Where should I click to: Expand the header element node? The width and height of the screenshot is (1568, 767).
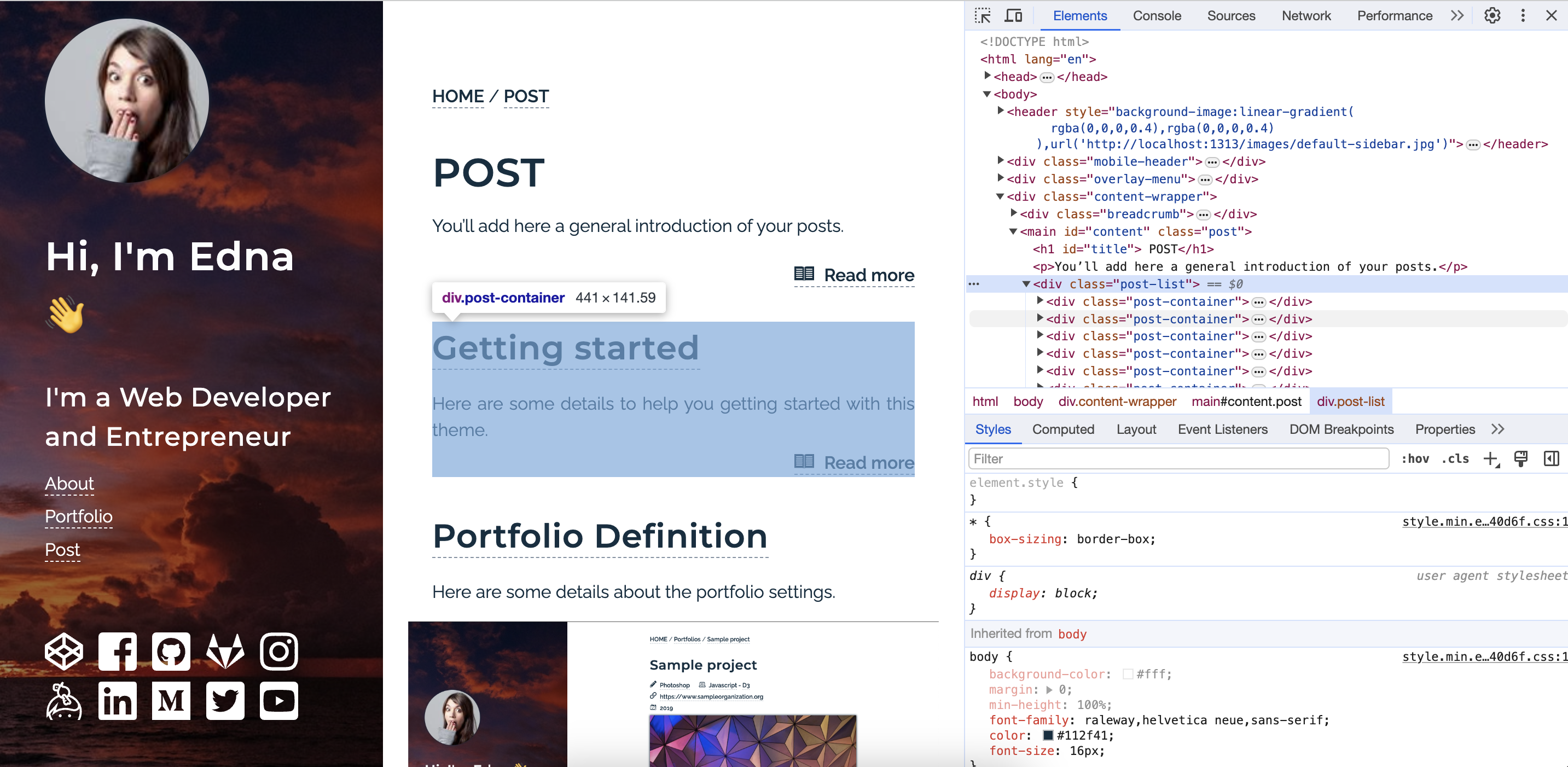pos(1000,111)
